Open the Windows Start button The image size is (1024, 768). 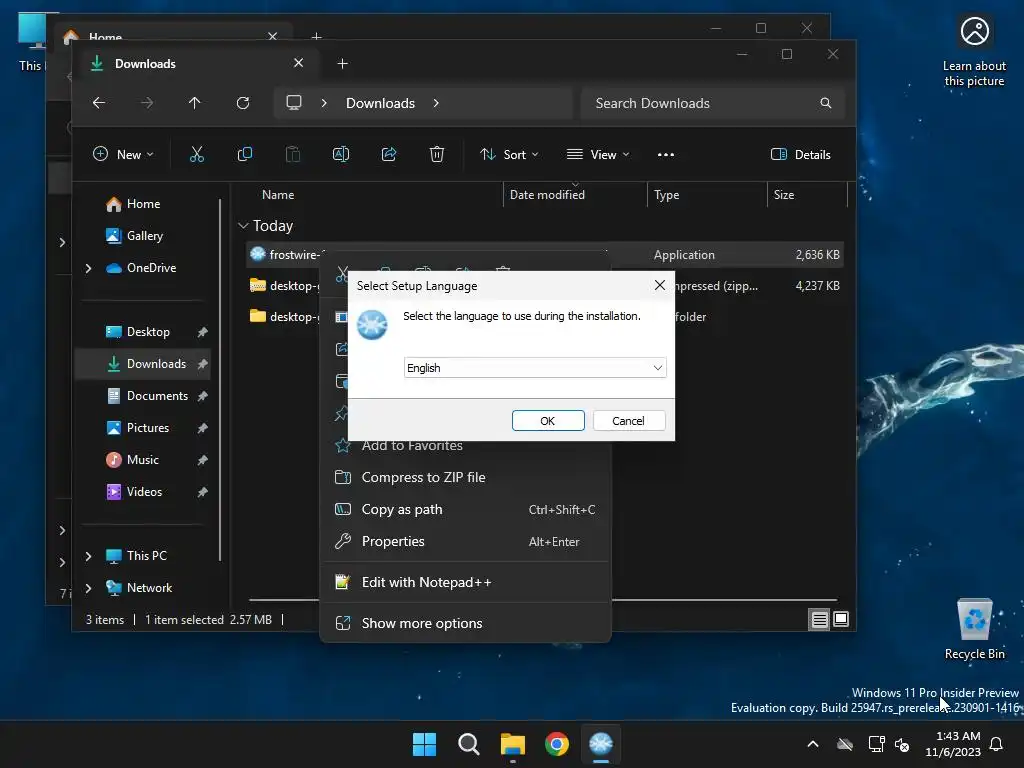[424, 744]
